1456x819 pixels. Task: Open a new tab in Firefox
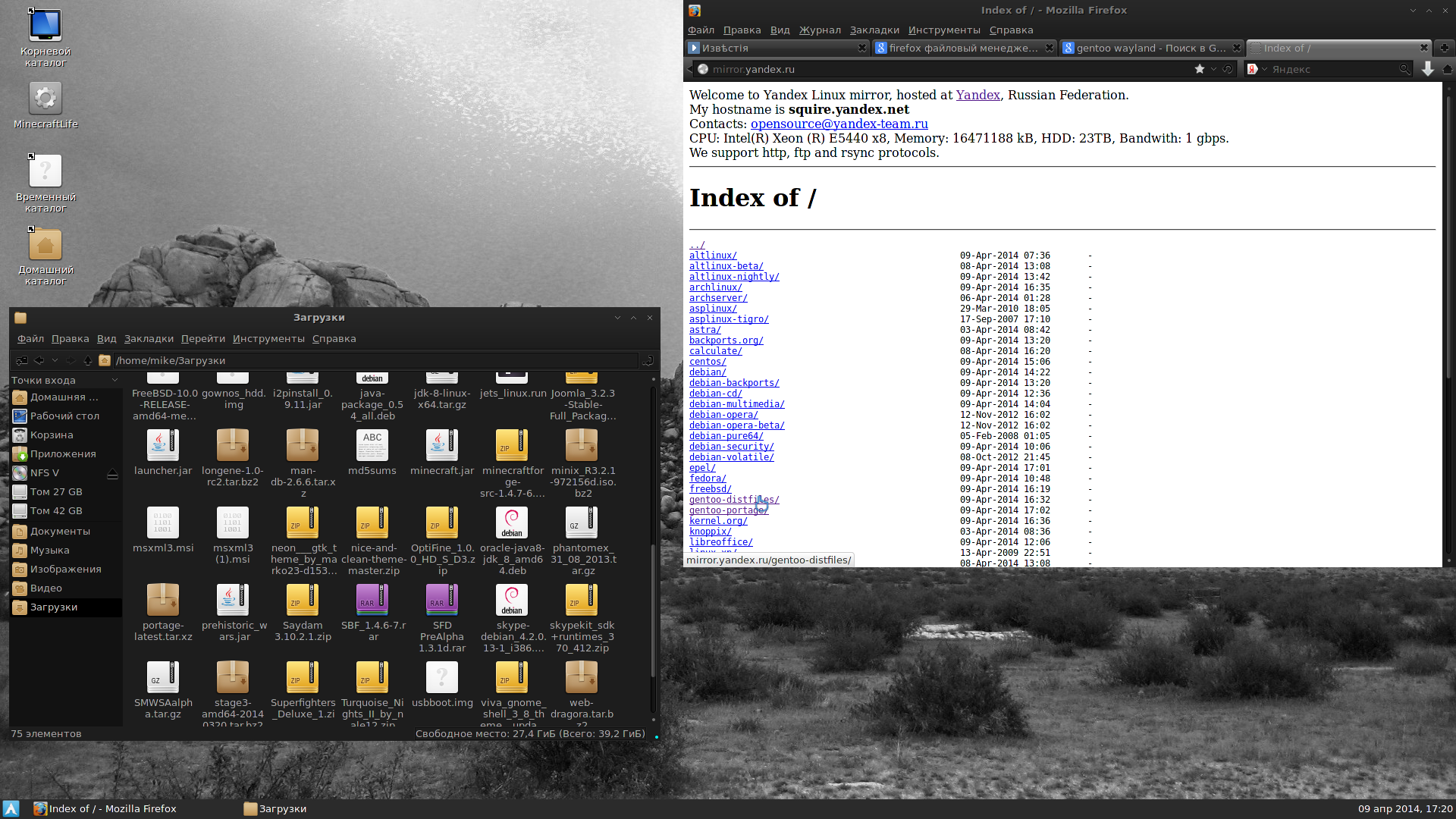(x=1444, y=48)
